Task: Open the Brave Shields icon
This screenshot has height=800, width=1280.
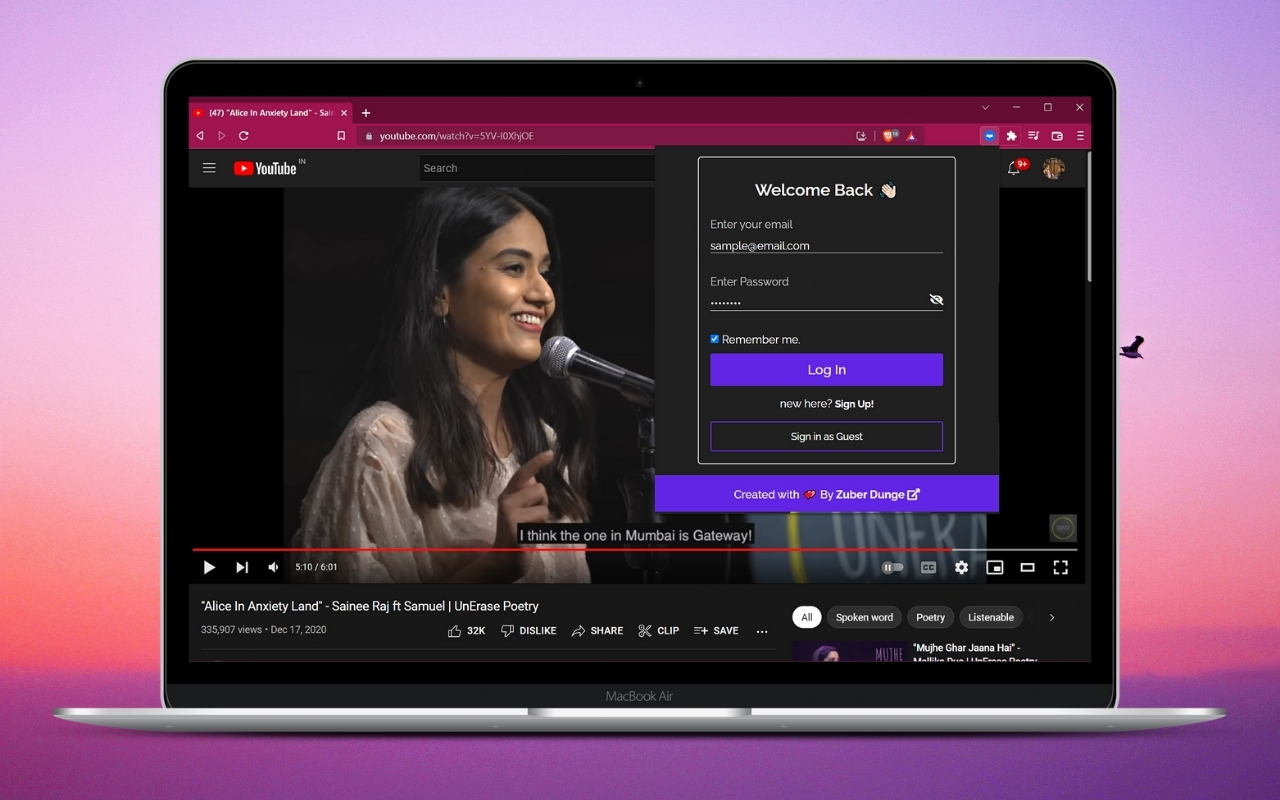Action: pyautogui.click(x=889, y=136)
